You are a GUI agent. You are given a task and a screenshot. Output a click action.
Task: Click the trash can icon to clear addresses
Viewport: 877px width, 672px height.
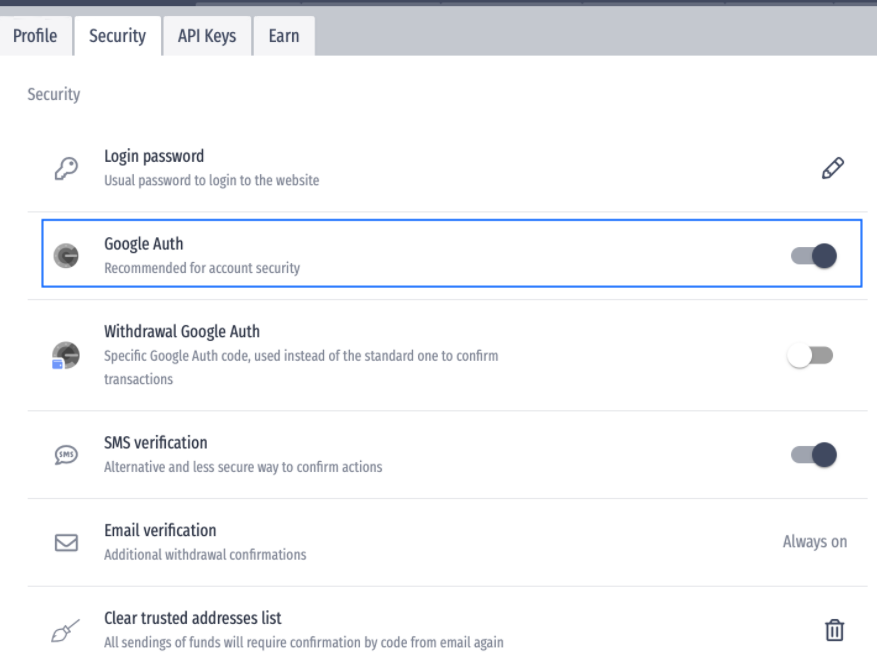click(x=834, y=630)
